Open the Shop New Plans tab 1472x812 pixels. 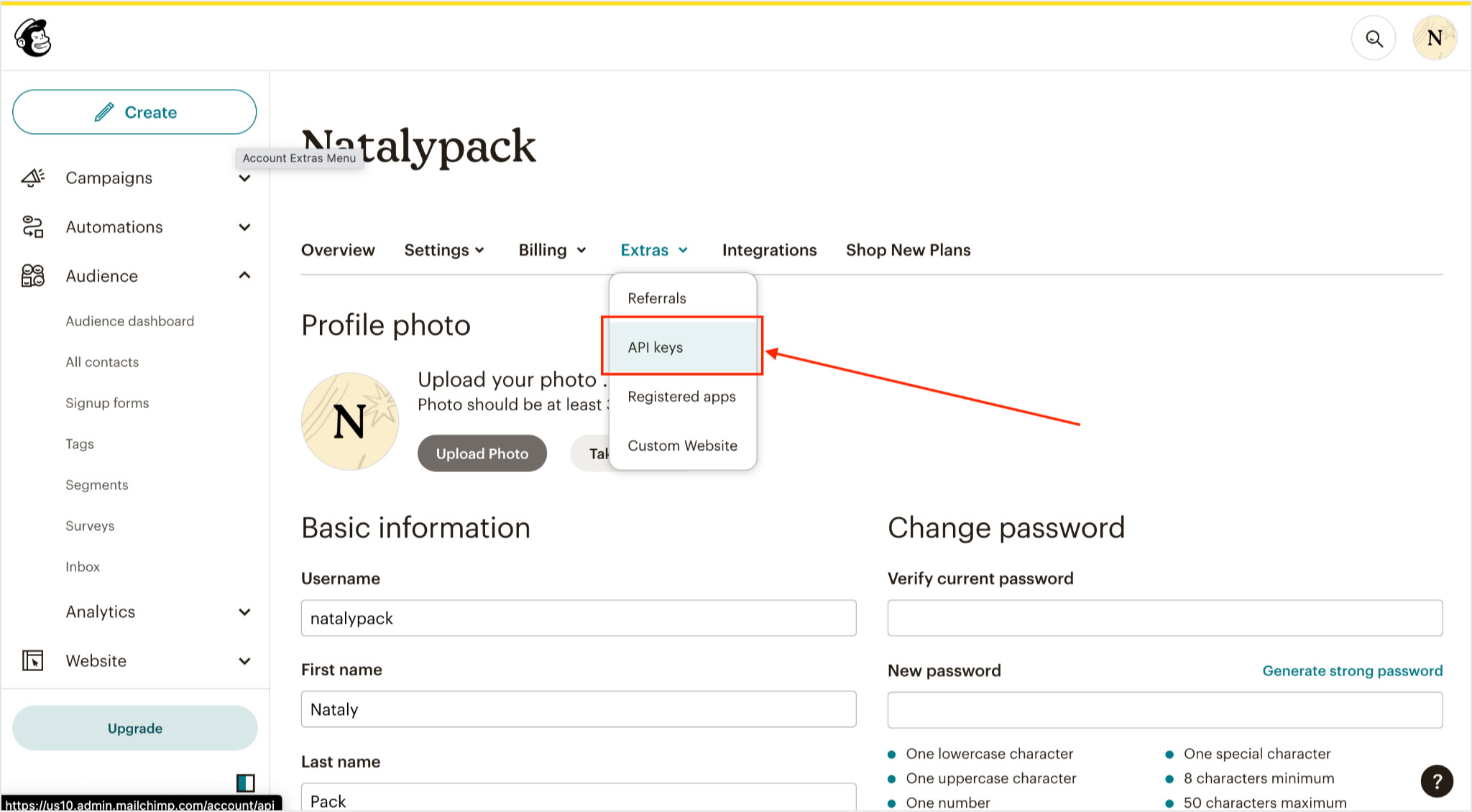908,250
